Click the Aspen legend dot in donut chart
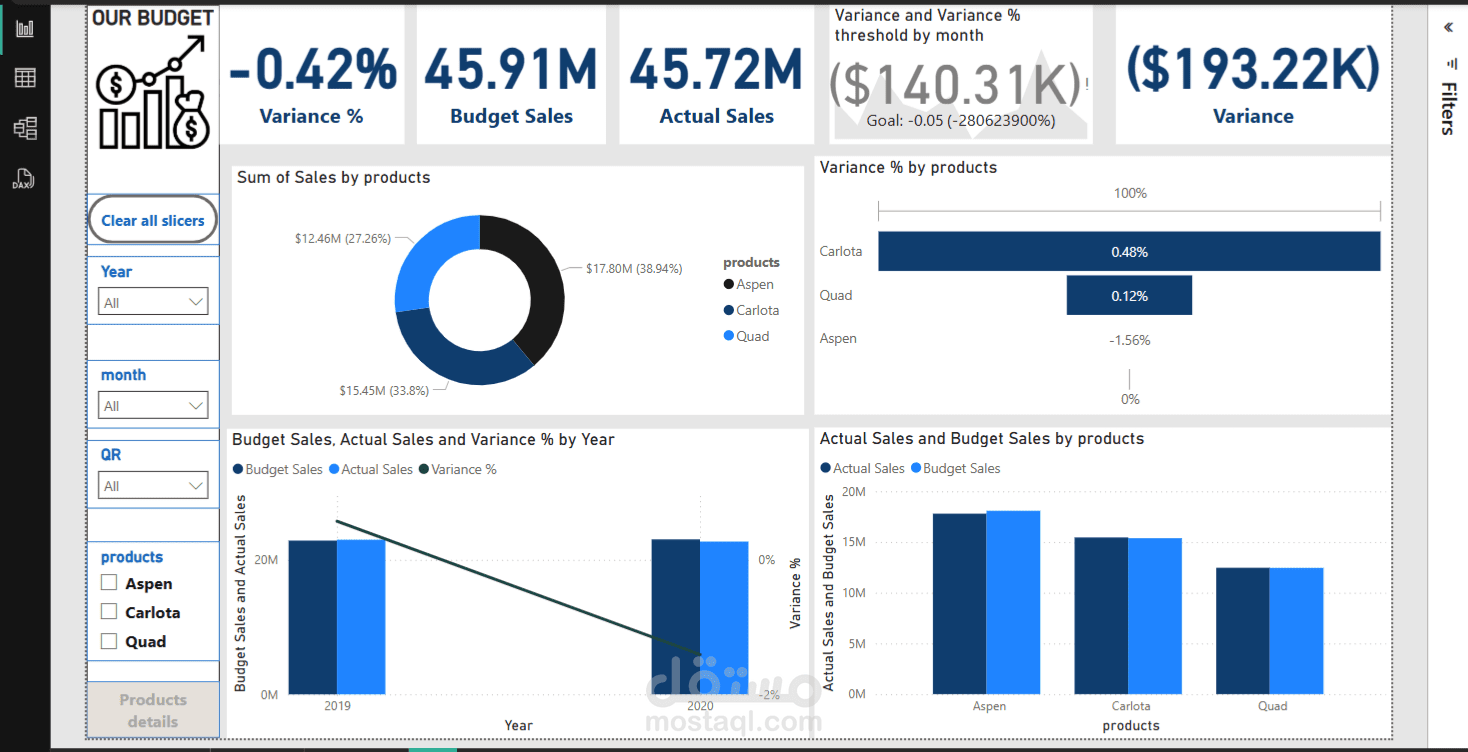The height and width of the screenshot is (752, 1468). [x=729, y=285]
